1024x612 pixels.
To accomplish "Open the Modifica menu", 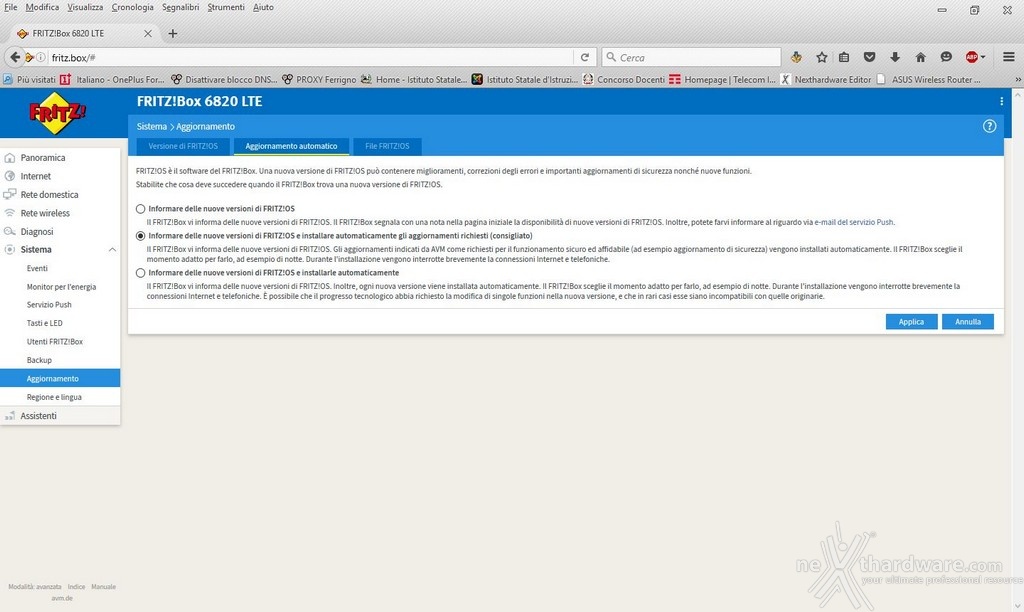I will tap(42, 7).
